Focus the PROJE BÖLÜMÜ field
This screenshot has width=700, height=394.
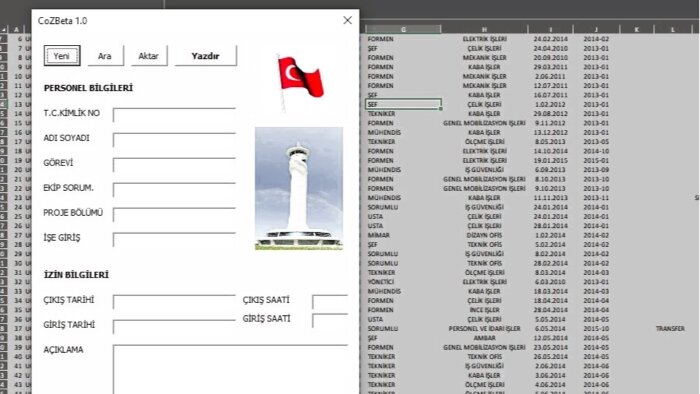click(x=174, y=215)
